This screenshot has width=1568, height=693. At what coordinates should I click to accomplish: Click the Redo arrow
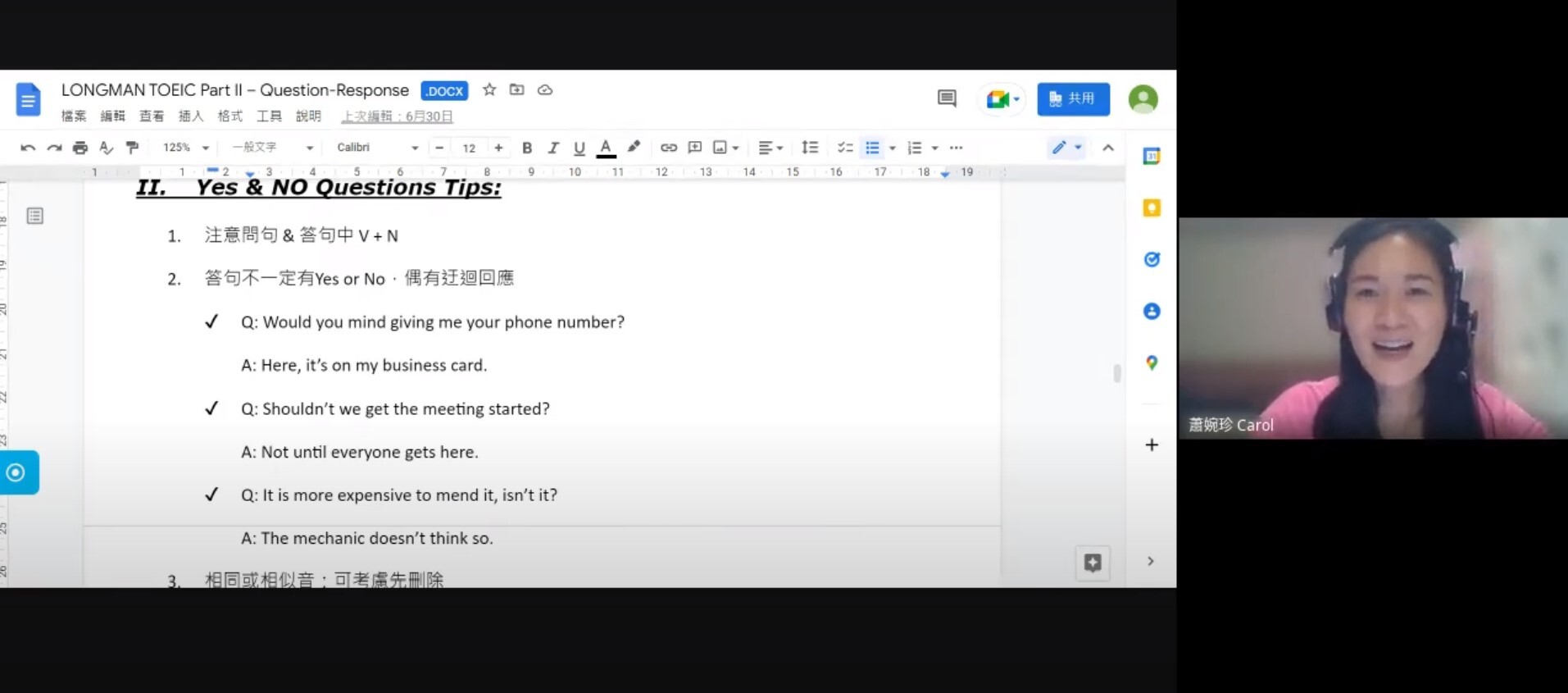(x=54, y=148)
